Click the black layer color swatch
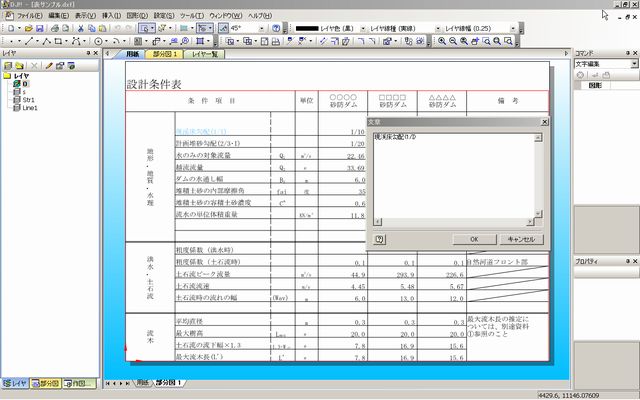Image resolution: width=640 pixels, height=400 pixels. [307, 29]
